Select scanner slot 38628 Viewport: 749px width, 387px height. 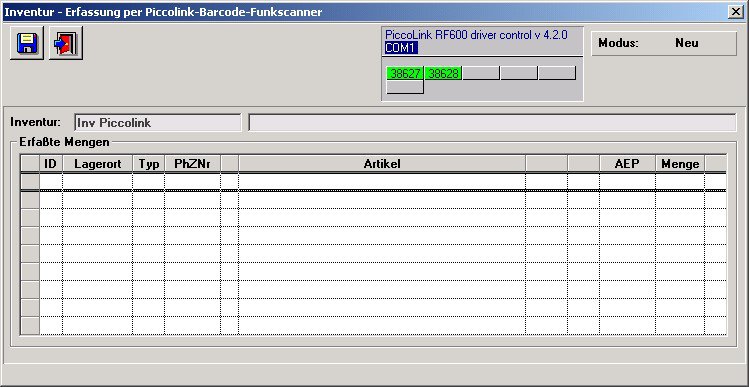tap(443, 74)
